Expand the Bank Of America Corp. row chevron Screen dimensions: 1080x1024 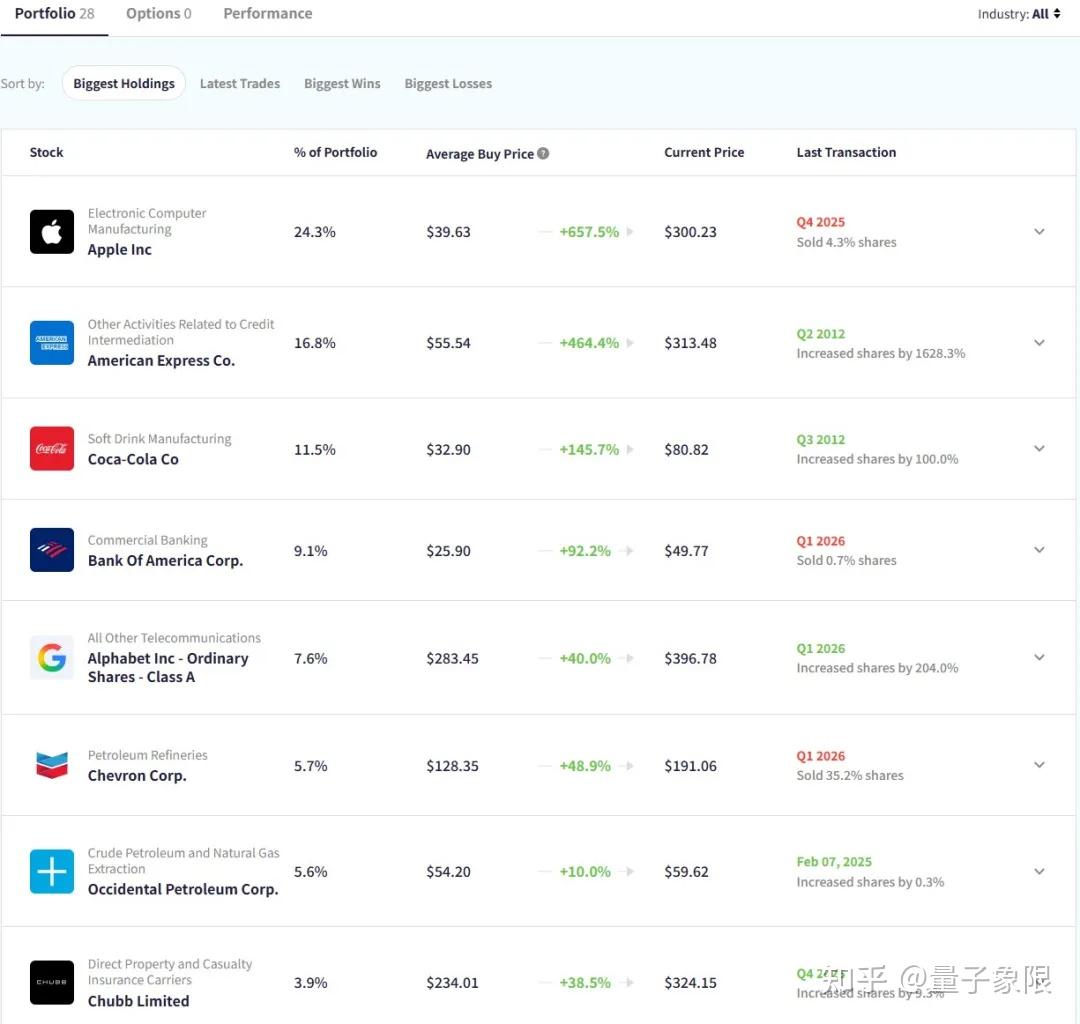click(1039, 550)
